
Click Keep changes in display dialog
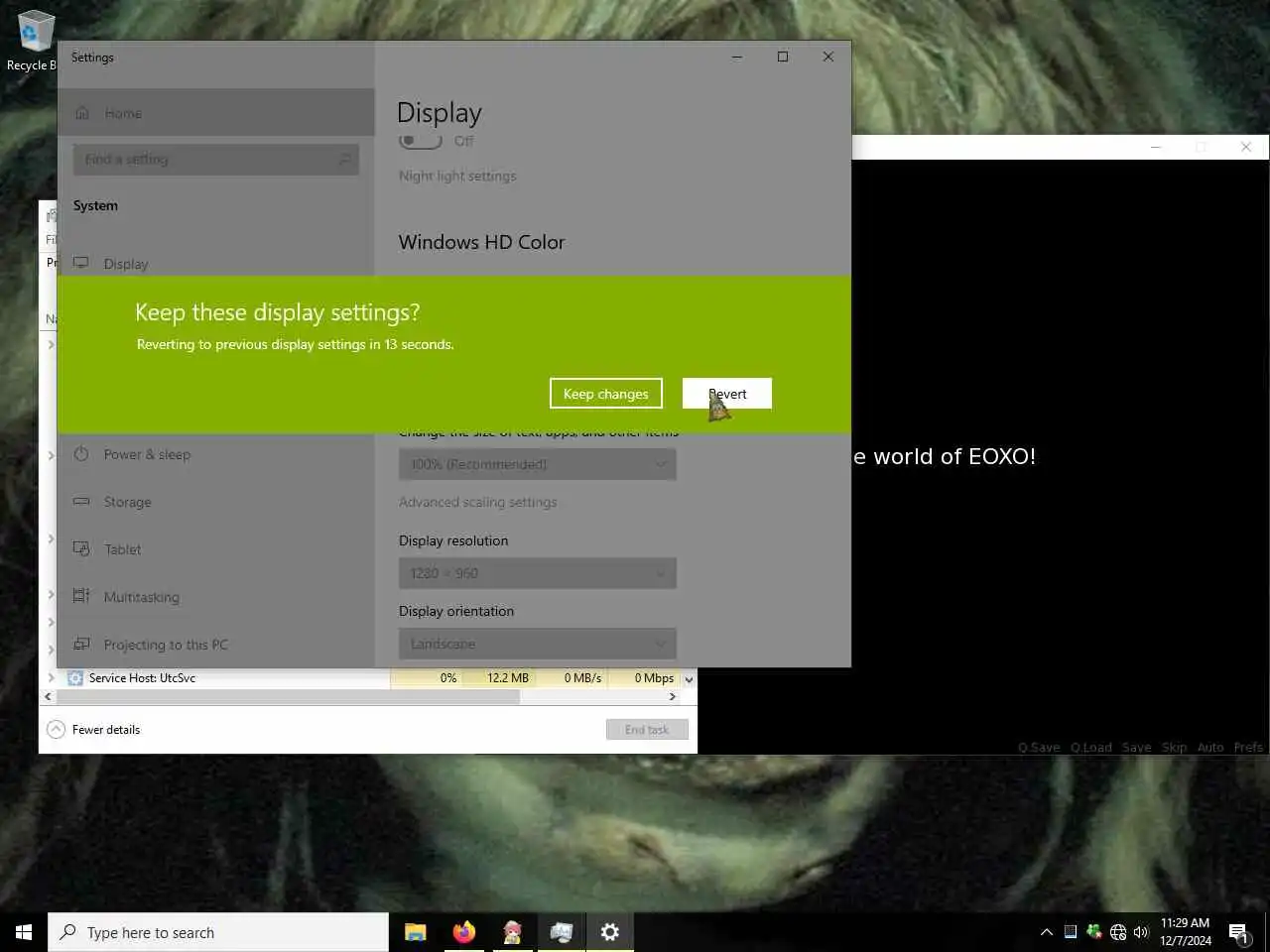pos(606,394)
